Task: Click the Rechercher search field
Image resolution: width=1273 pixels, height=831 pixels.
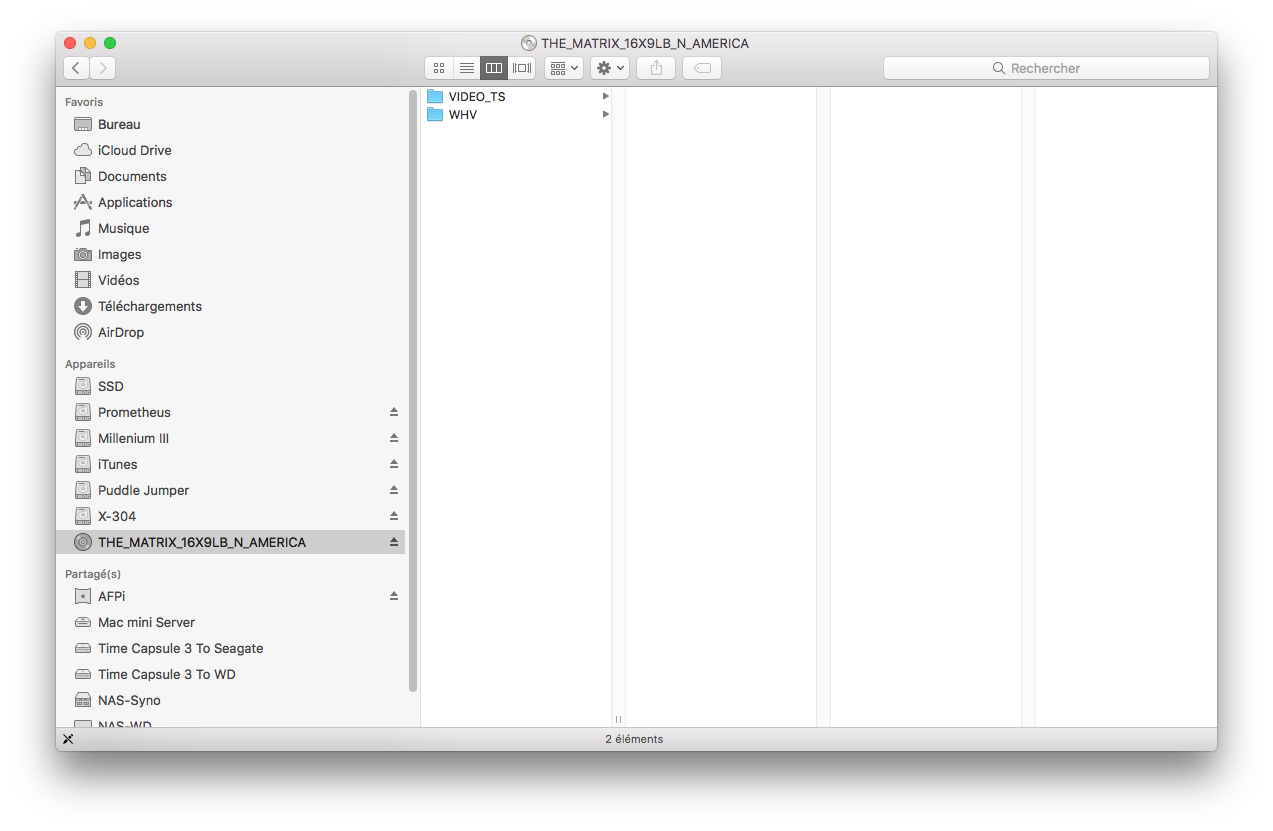Action: tap(1046, 68)
